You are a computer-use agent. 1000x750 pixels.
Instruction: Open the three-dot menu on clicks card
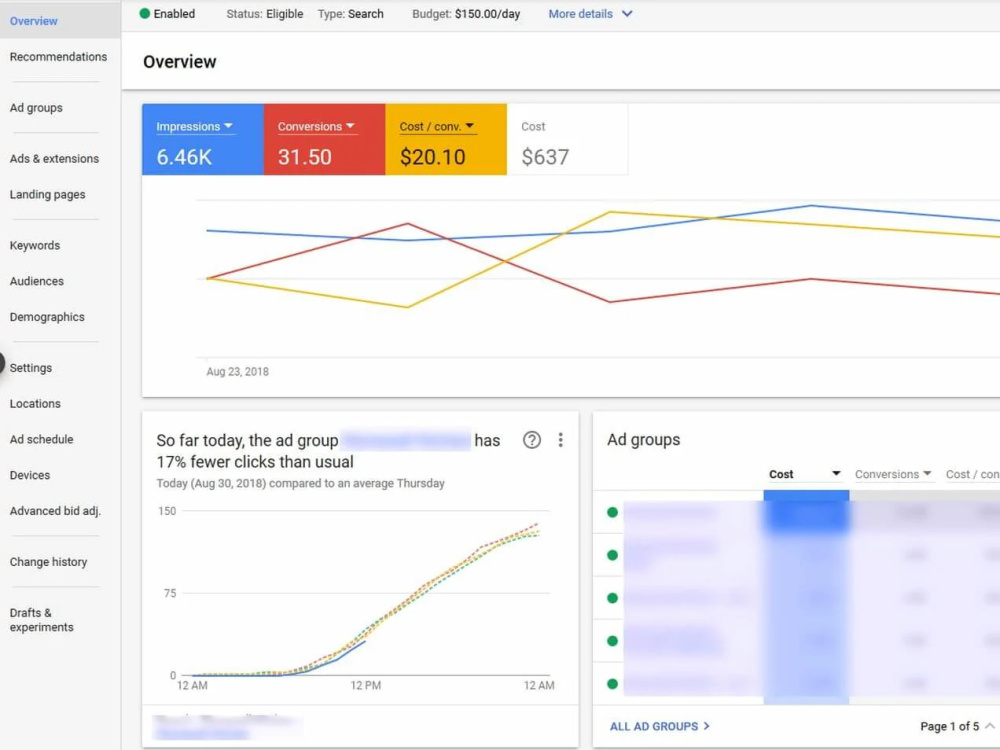pyautogui.click(x=560, y=440)
